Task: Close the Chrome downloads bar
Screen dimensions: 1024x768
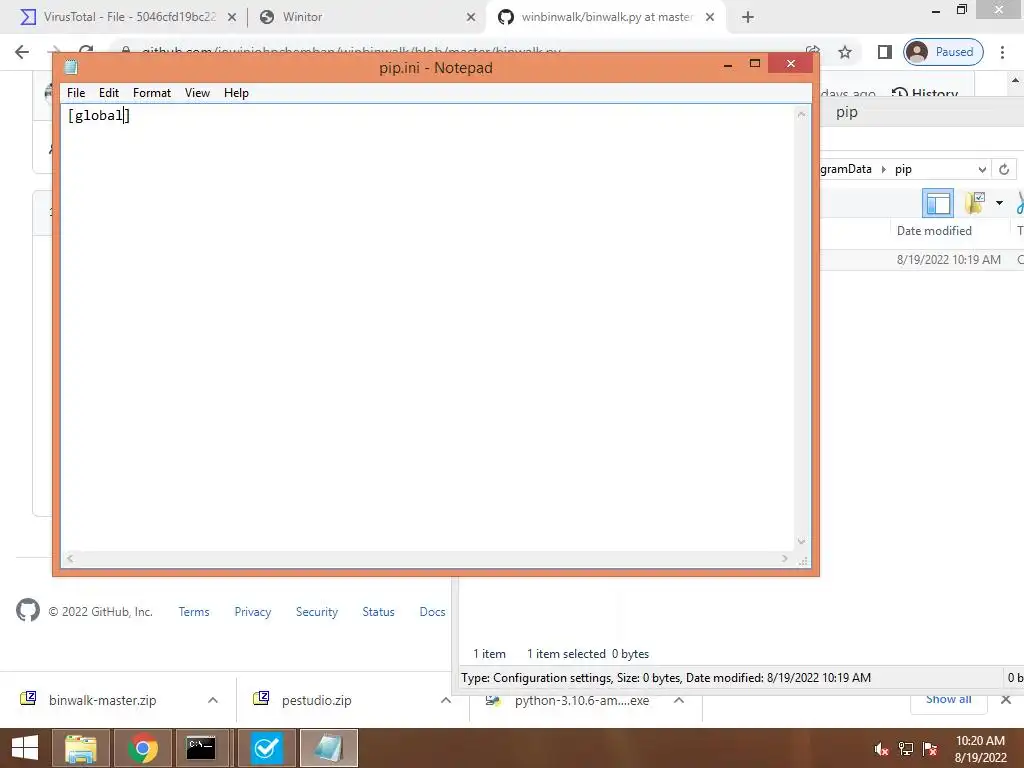Action: tap(1006, 700)
